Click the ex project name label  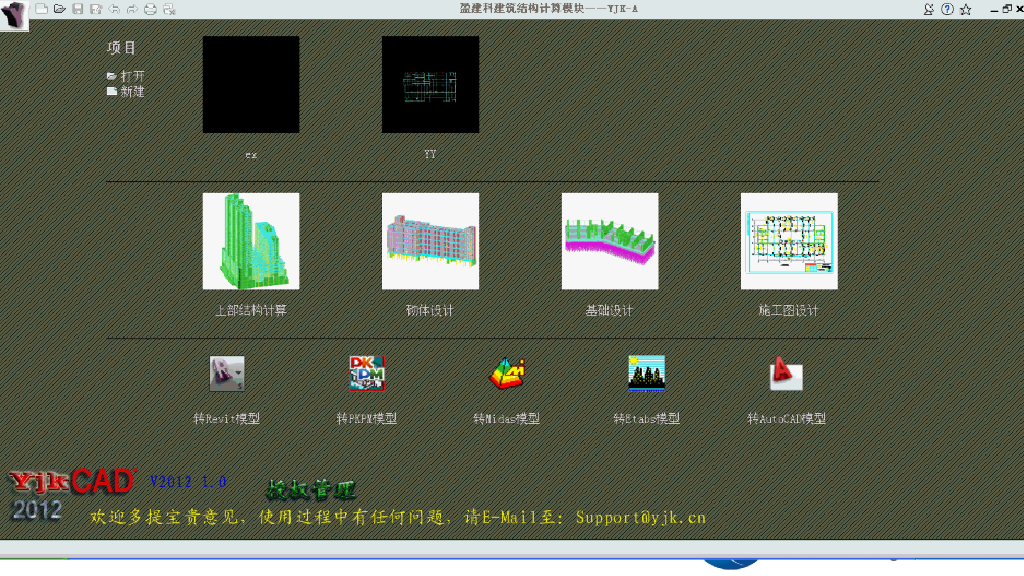tap(251, 155)
